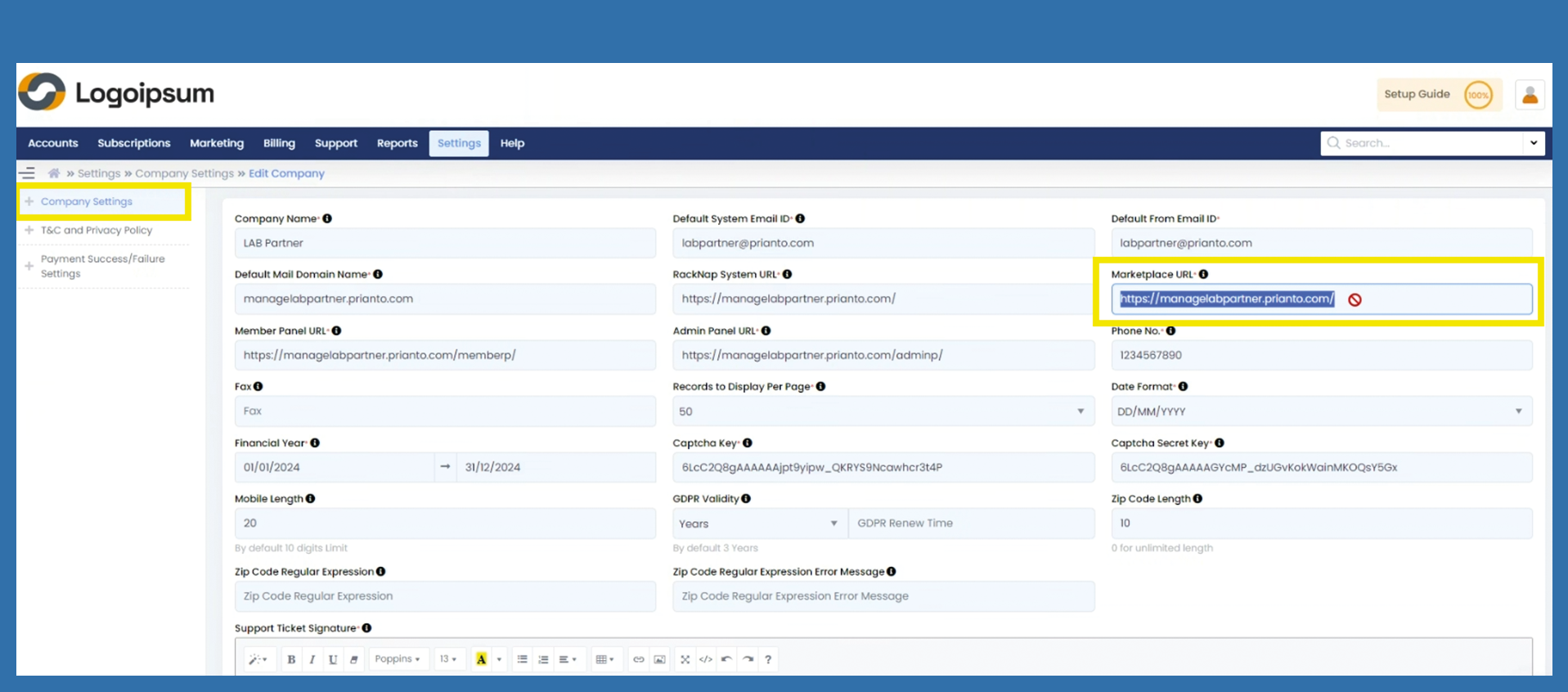1568x692 pixels.
Task: Click the undo arrow in the editor
Action: point(726,659)
